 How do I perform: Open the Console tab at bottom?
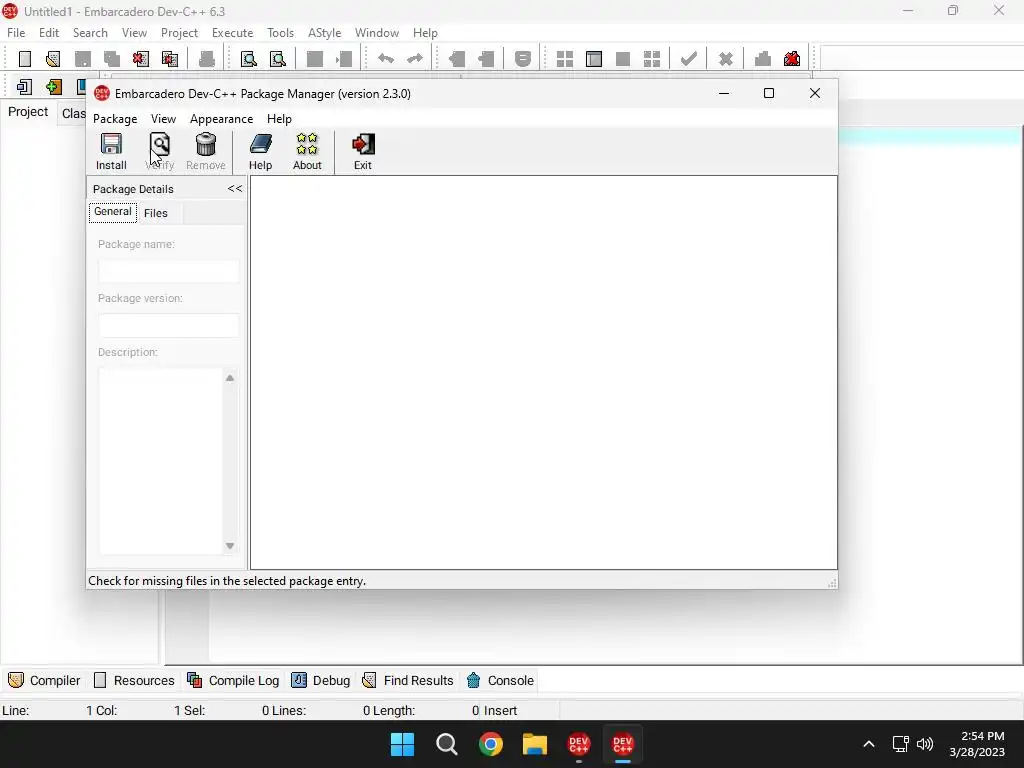(x=500, y=680)
